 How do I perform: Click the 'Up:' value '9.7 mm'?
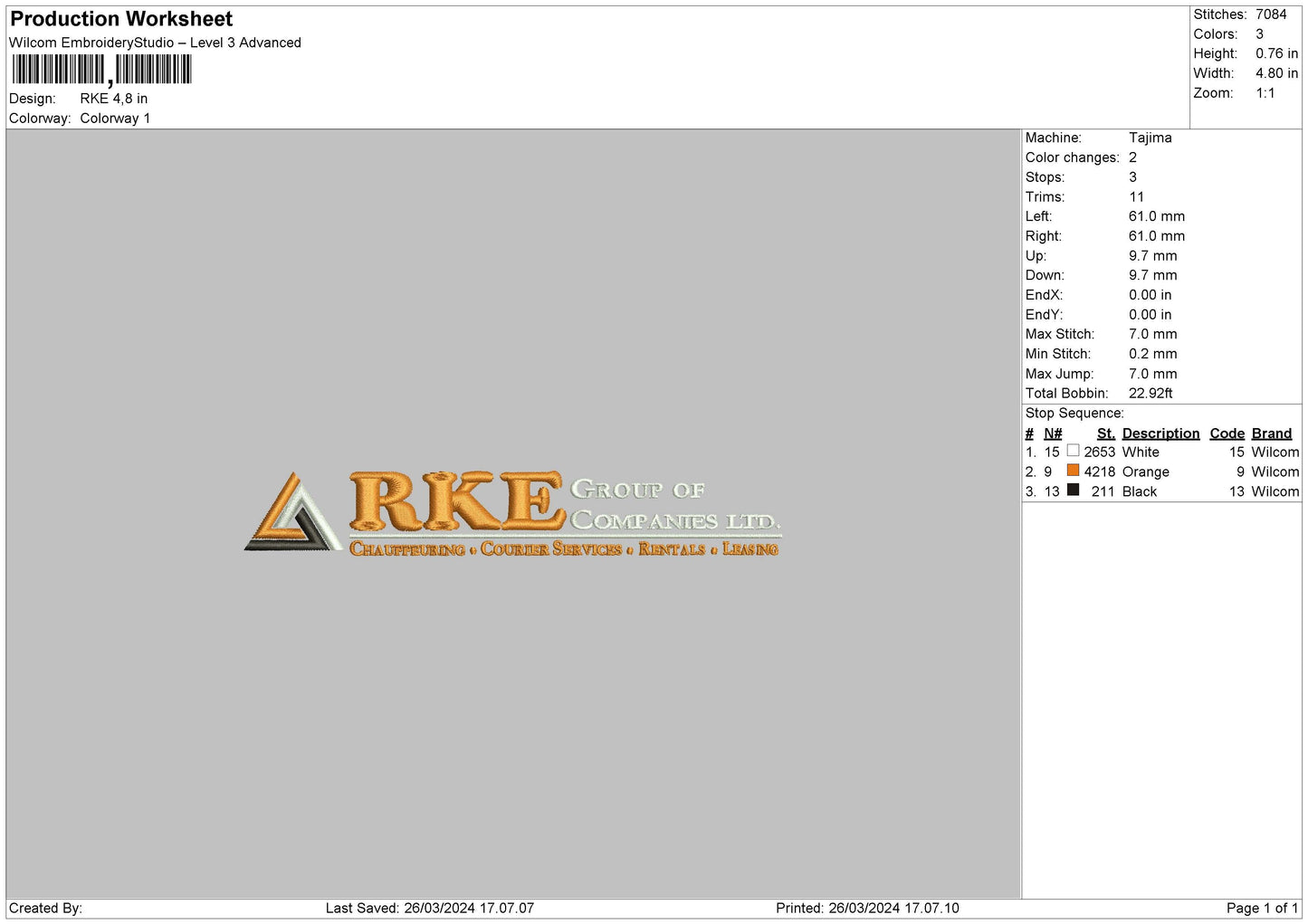point(1153,256)
